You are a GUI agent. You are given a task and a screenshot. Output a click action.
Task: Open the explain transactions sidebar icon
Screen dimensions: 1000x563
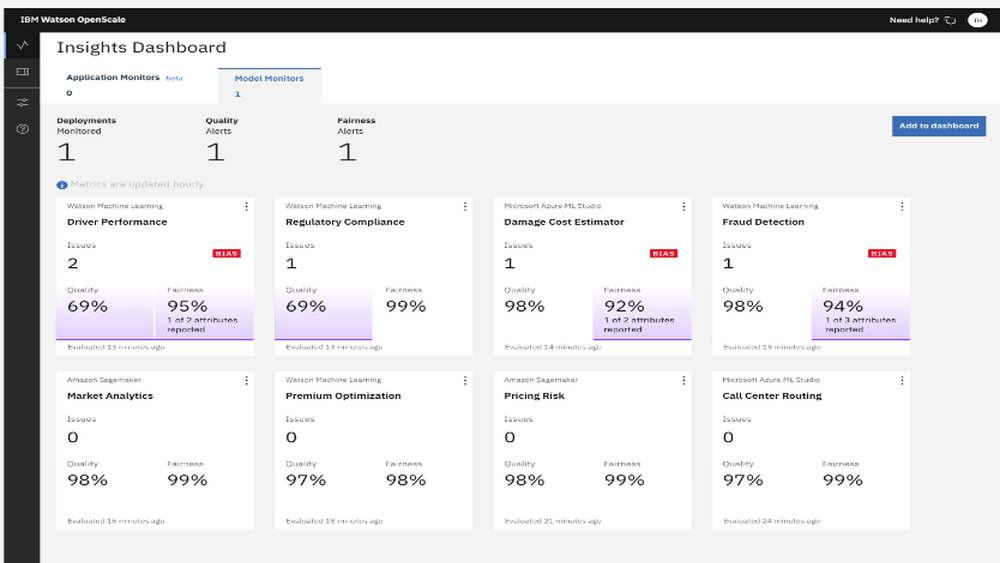22,72
